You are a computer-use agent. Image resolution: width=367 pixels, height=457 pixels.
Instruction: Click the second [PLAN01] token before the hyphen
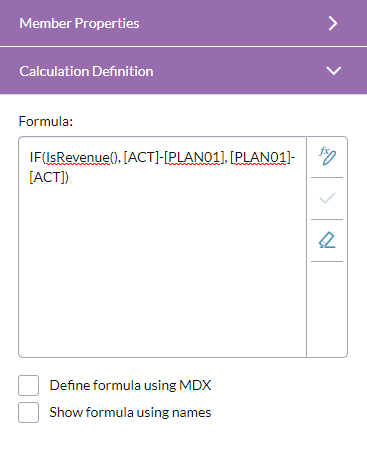260,157
